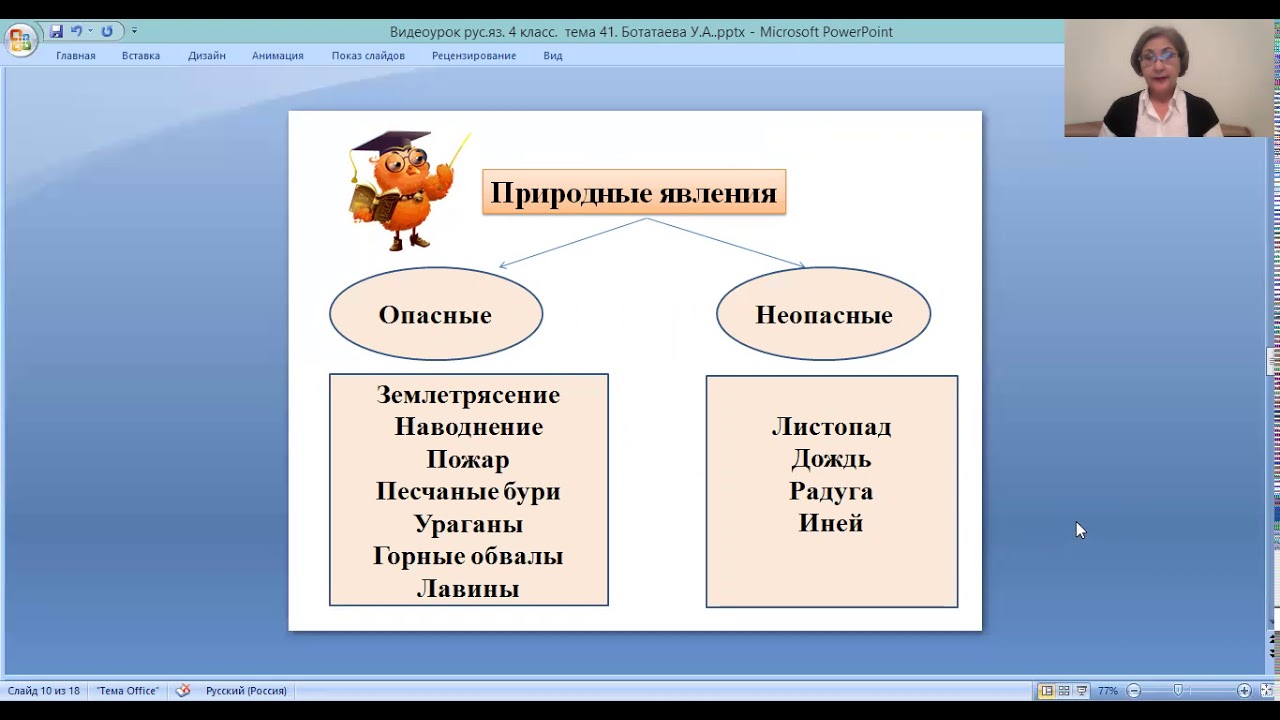Click the word Дождь in the right list
Viewport: 1280px width, 720px height.
(x=831, y=459)
